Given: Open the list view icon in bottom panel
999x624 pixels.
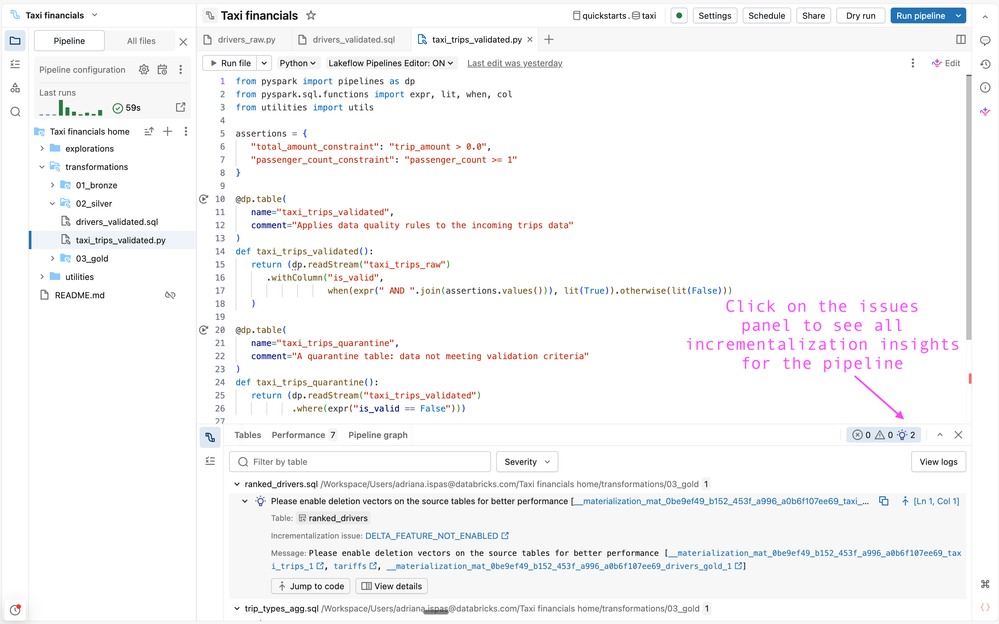Looking at the screenshot, I should point(210,461).
